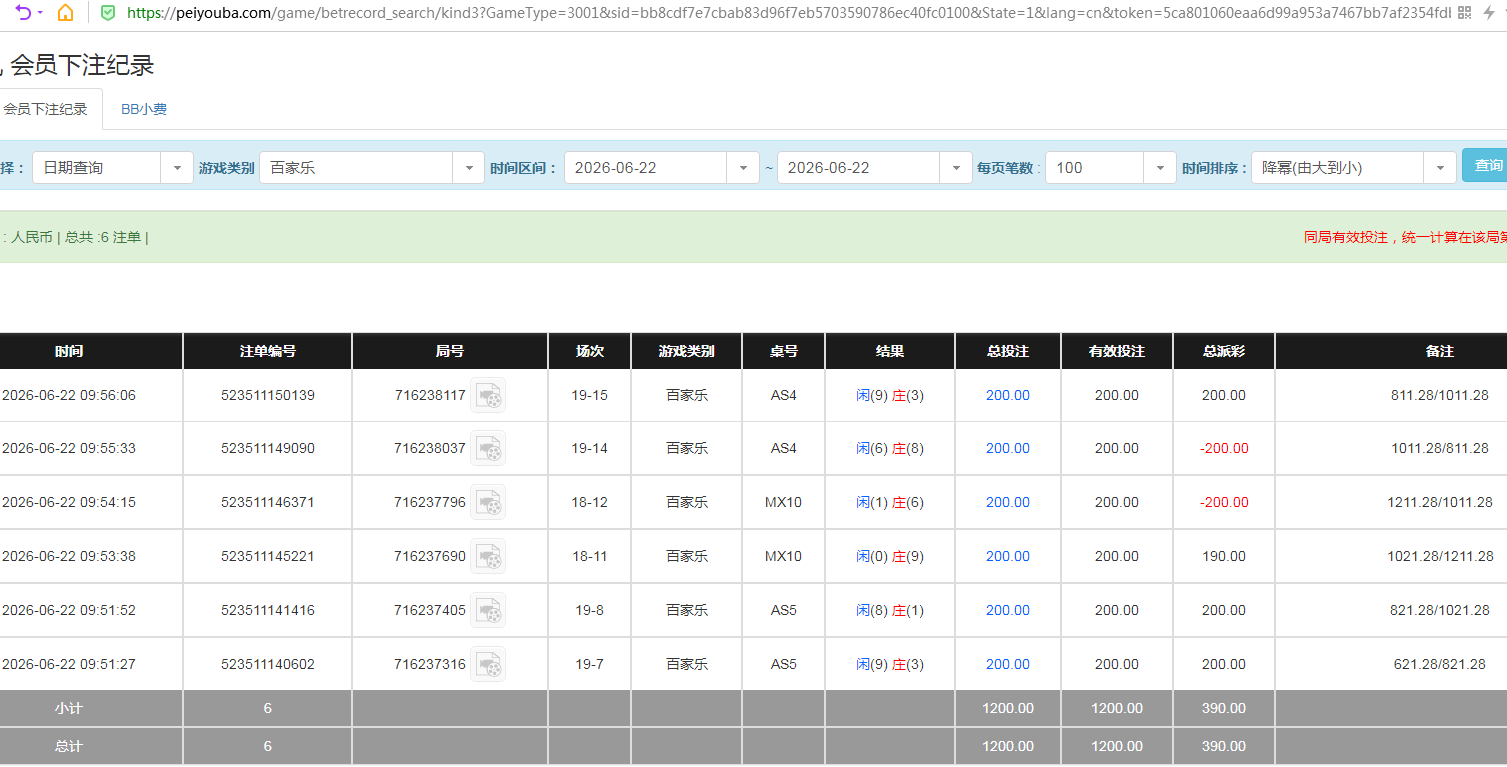
Task: Click the 总计 row payout 390.00
Action: pyautogui.click(x=1224, y=746)
